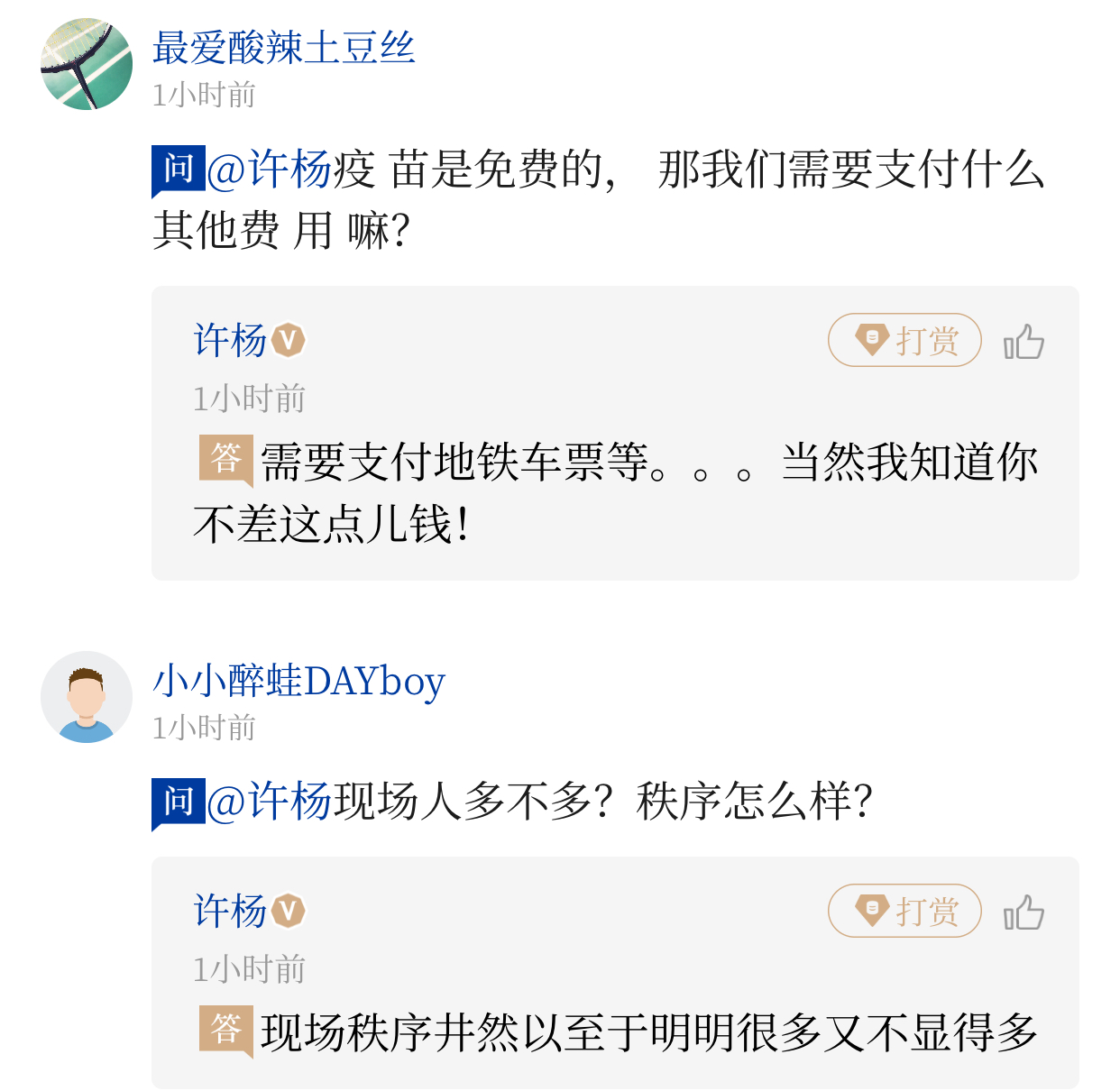Open 许杨's profile from the first answer

pyautogui.click(x=231, y=341)
